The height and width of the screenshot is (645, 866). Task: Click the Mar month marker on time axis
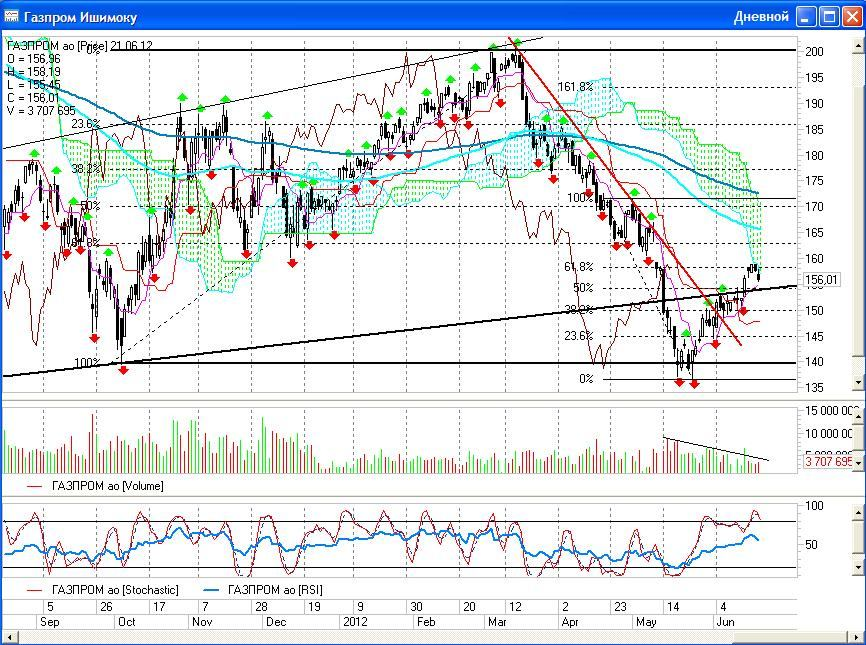click(x=498, y=622)
